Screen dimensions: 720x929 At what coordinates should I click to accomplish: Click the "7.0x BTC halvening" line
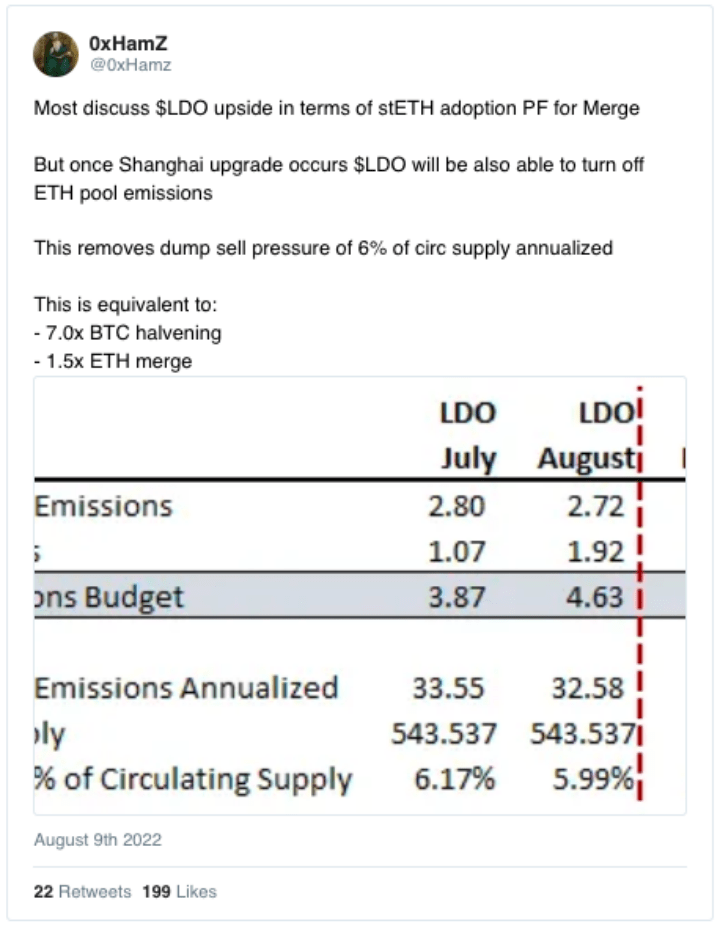[128, 332]
